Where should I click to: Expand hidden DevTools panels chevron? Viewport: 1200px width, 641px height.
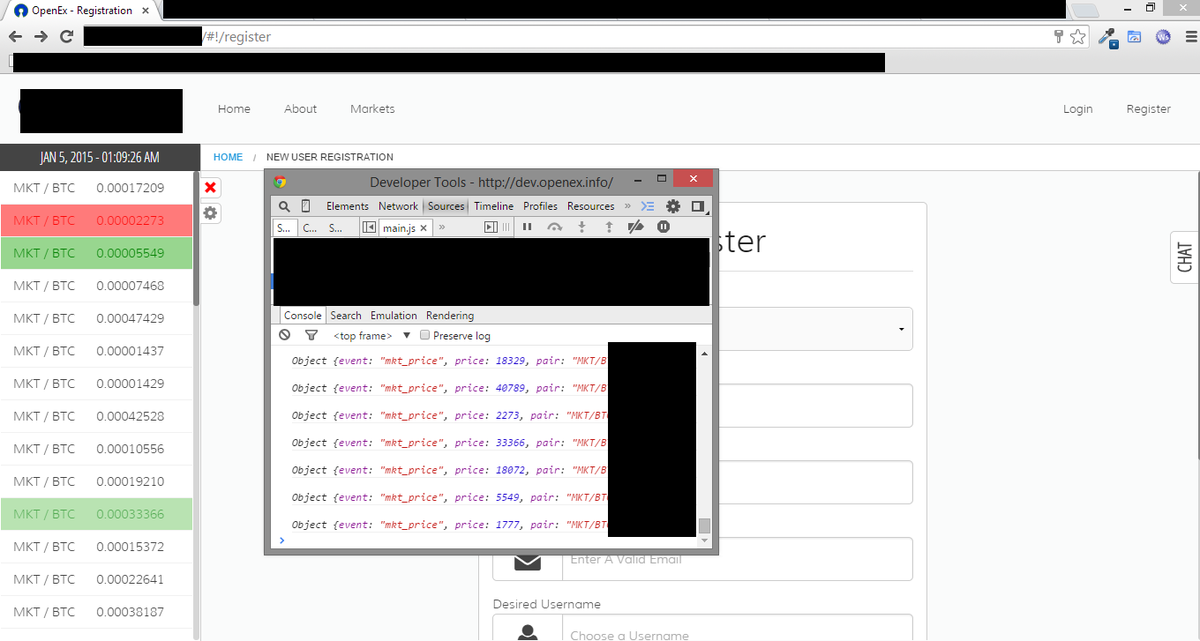[629, 206]
